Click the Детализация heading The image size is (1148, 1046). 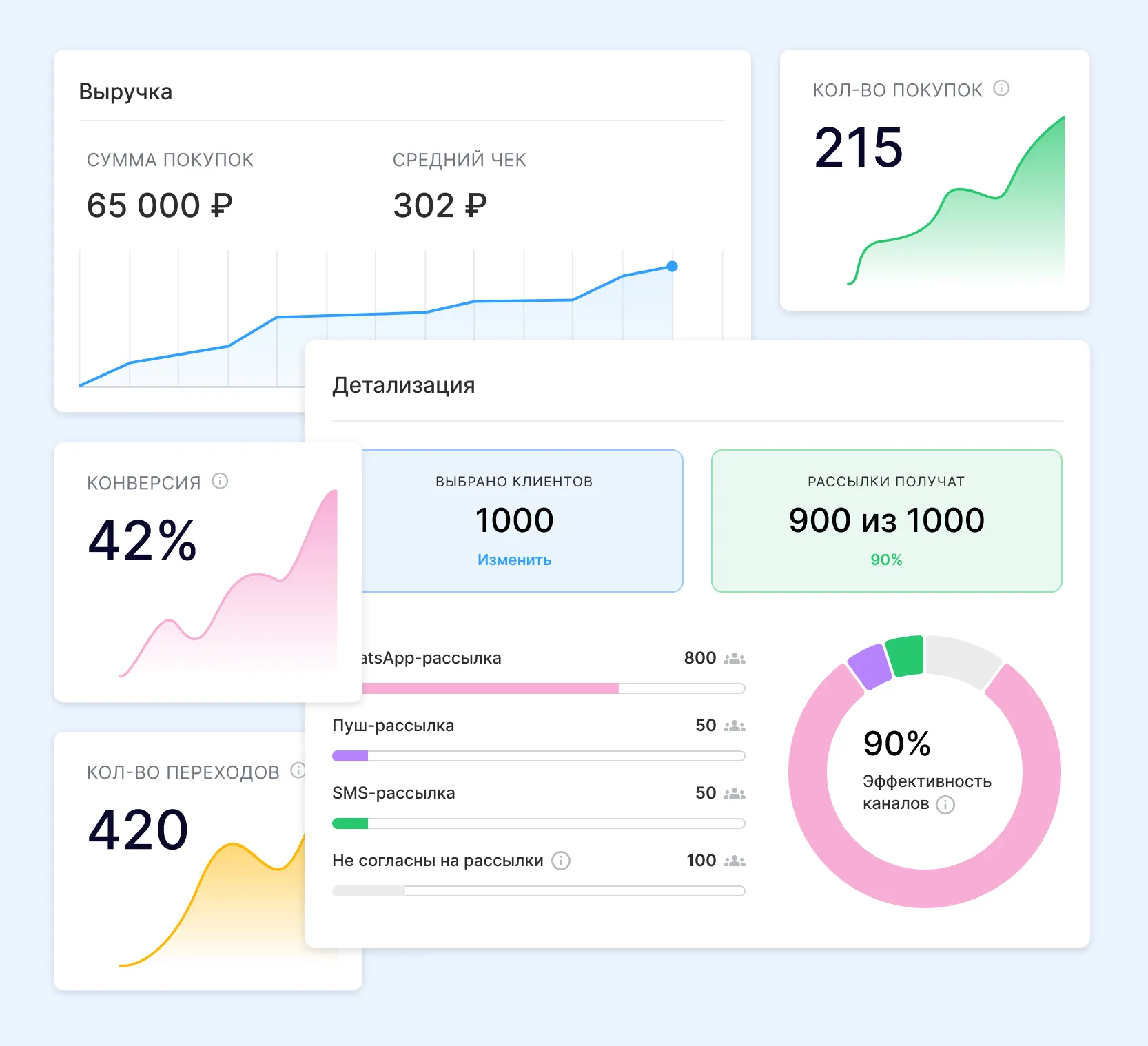tap(404, 385)
